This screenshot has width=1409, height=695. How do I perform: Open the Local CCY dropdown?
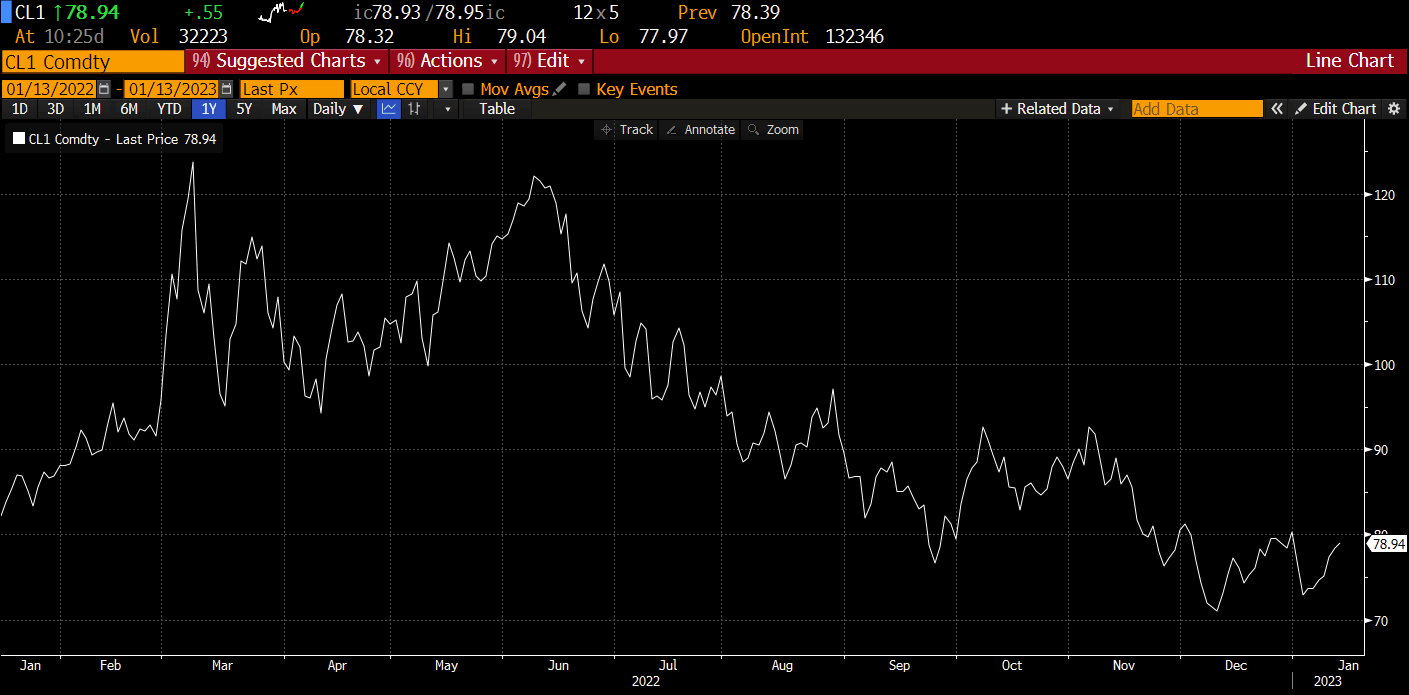[x=445, y=88]
